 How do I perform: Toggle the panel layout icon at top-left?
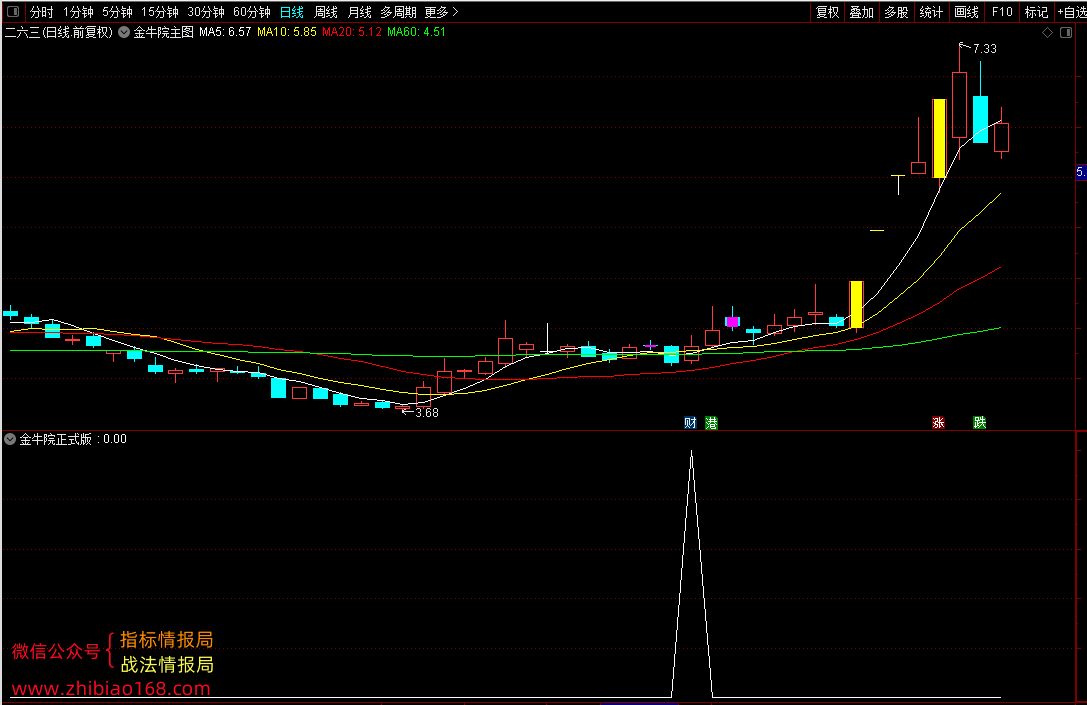pyautogui.click(x=12, y=12)
